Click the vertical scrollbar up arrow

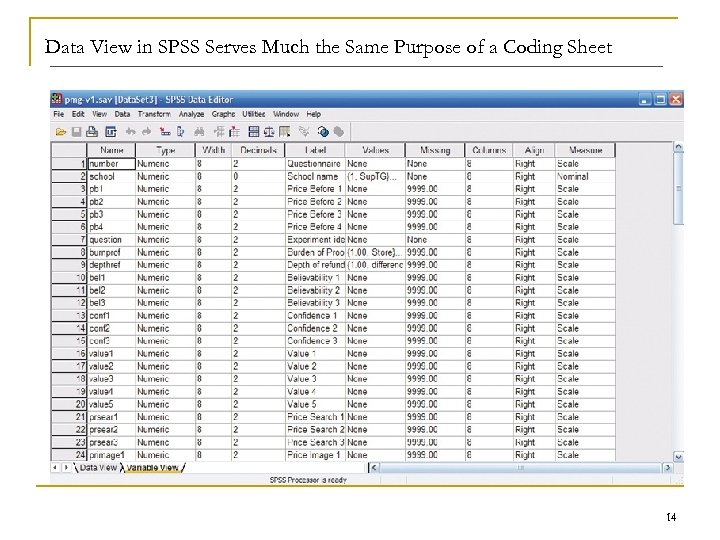coord(678,147)
